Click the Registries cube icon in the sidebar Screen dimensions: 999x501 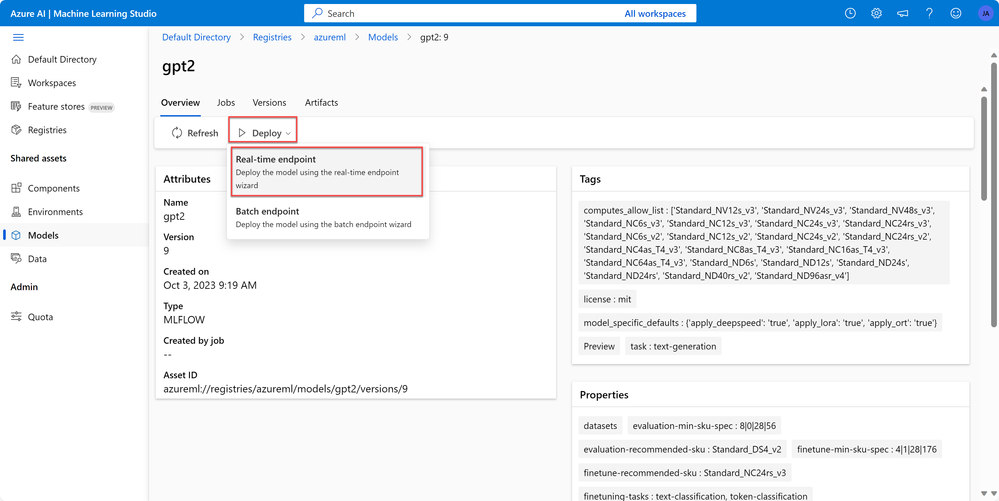[17, 130]
